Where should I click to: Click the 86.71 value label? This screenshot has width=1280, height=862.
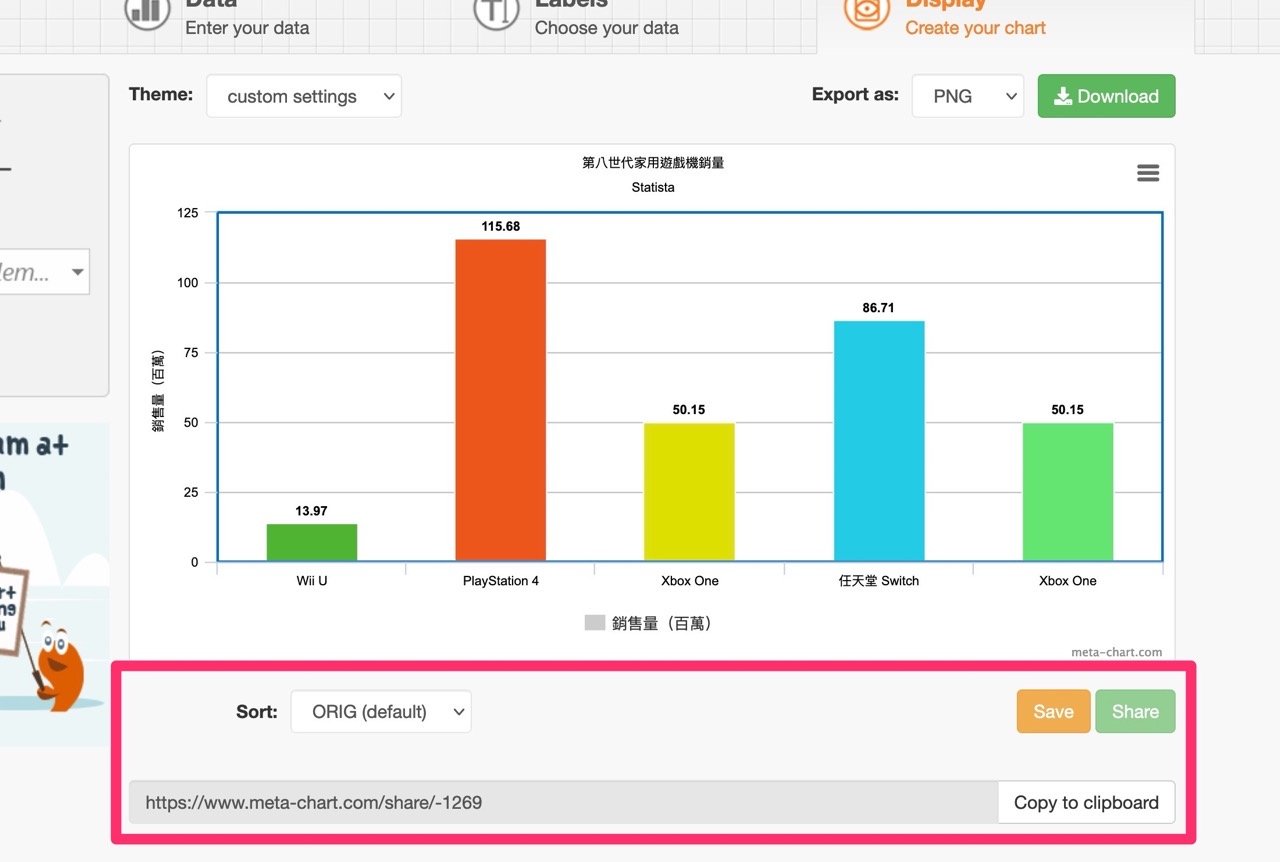point(879,308)
